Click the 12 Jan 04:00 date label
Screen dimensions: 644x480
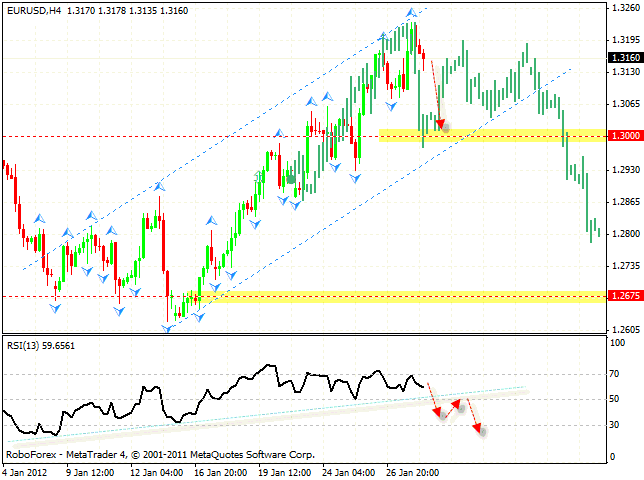[156, 469]
